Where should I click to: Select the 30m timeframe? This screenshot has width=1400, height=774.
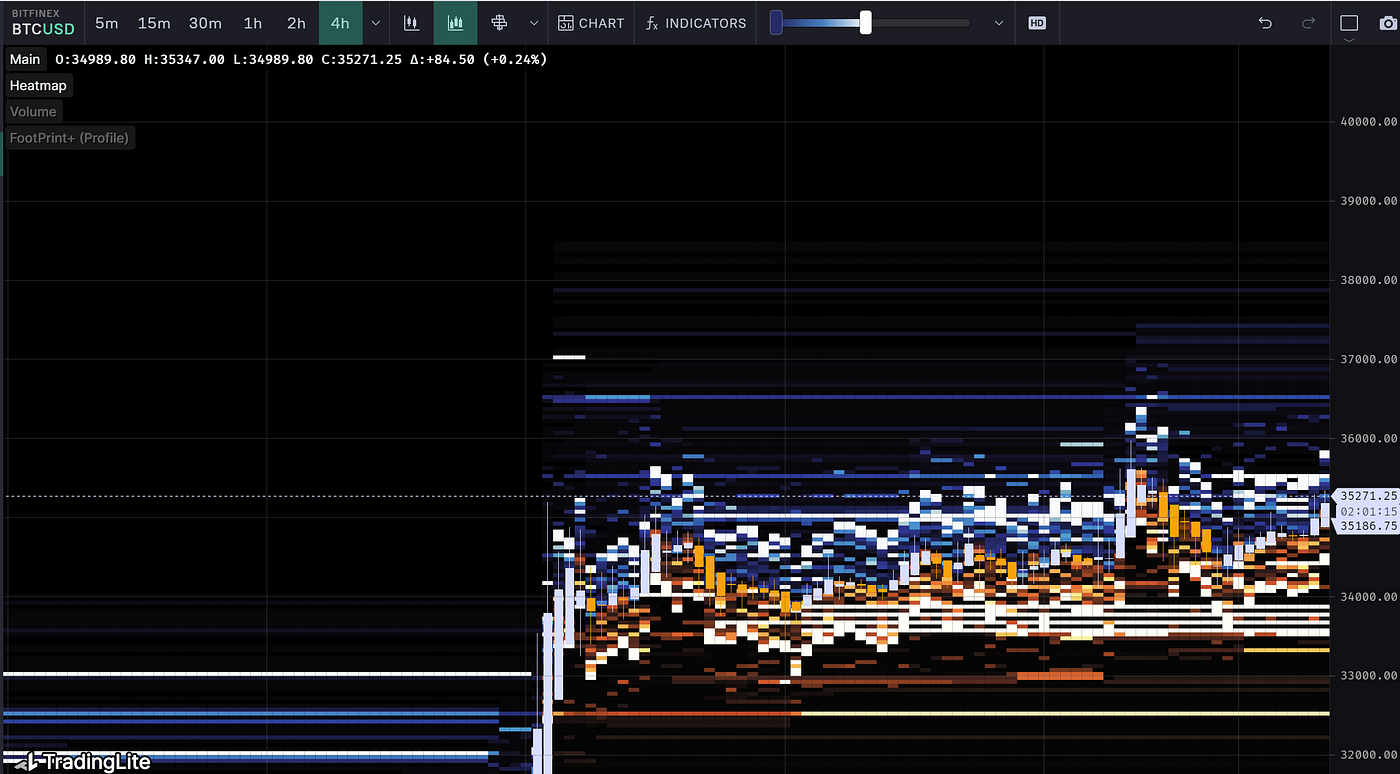coord(205,23)
